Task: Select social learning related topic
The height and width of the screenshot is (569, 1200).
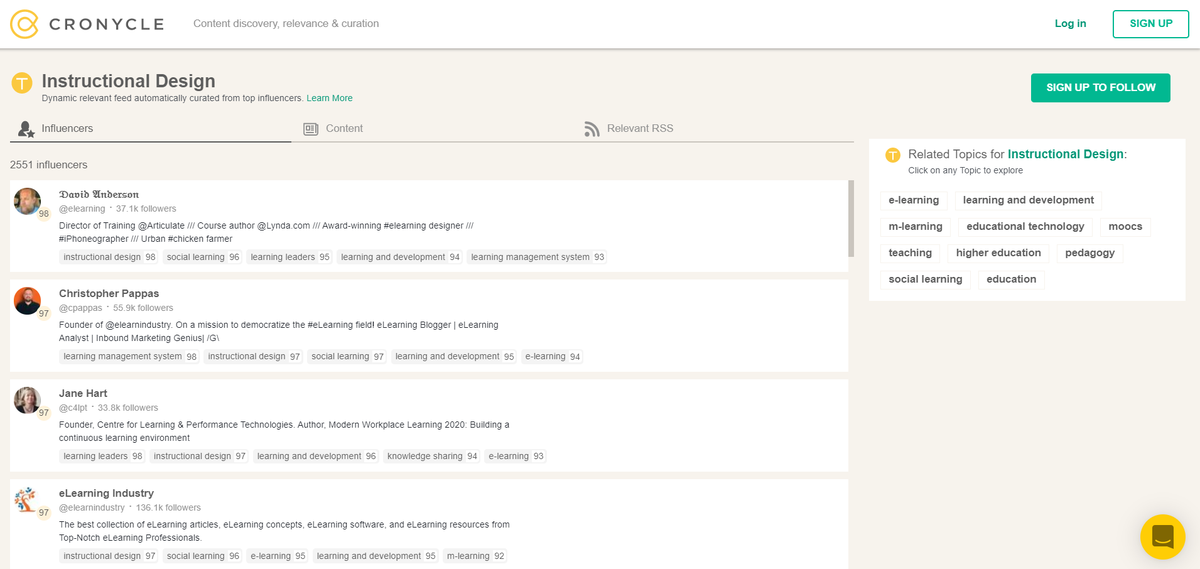Action: tap(926, 279)
